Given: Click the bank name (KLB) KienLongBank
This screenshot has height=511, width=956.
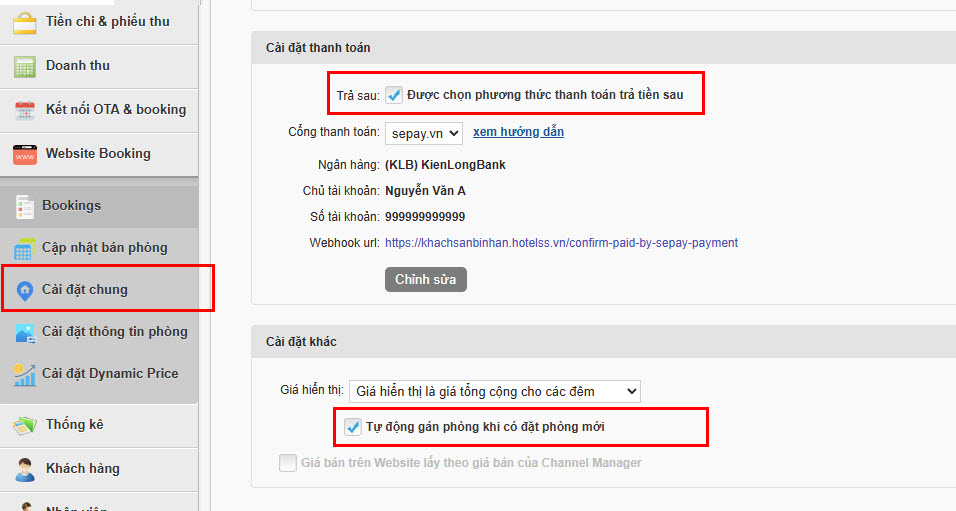Looking at the screenshot, I should click(x=445, y=165).
